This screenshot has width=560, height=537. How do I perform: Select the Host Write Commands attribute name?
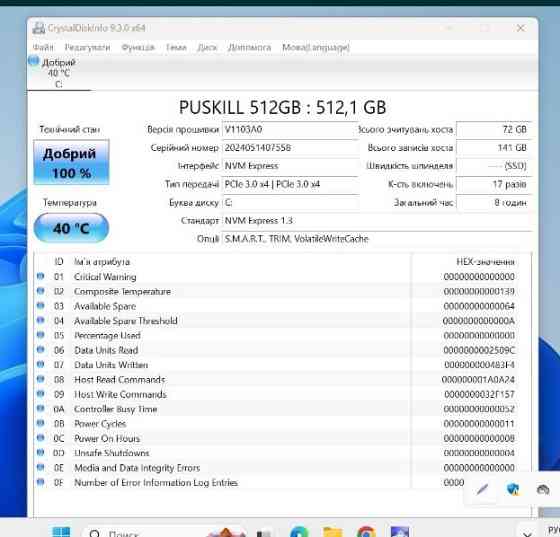tap(120, 394)
